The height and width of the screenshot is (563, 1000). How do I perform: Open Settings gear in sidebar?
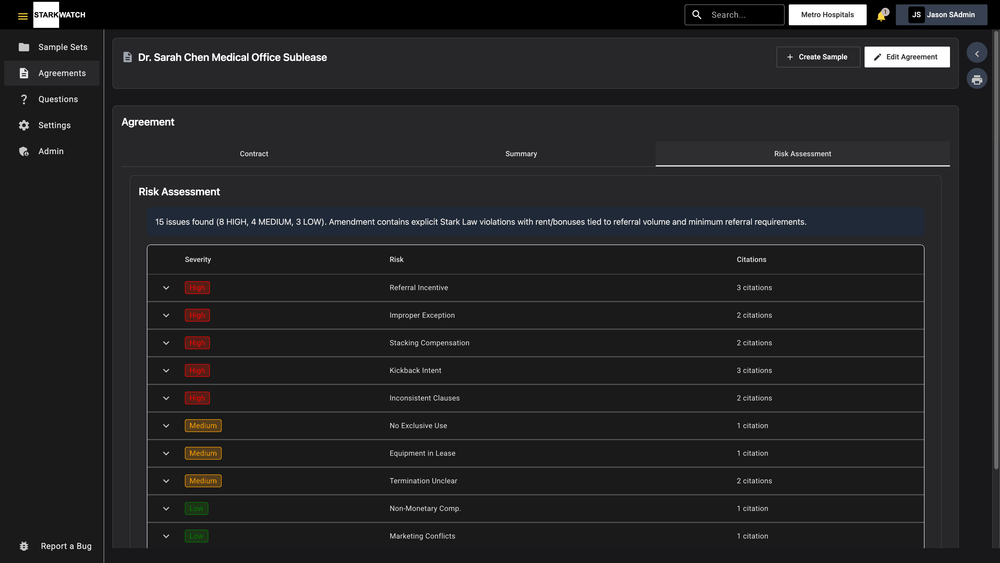(x=24, y=125)
